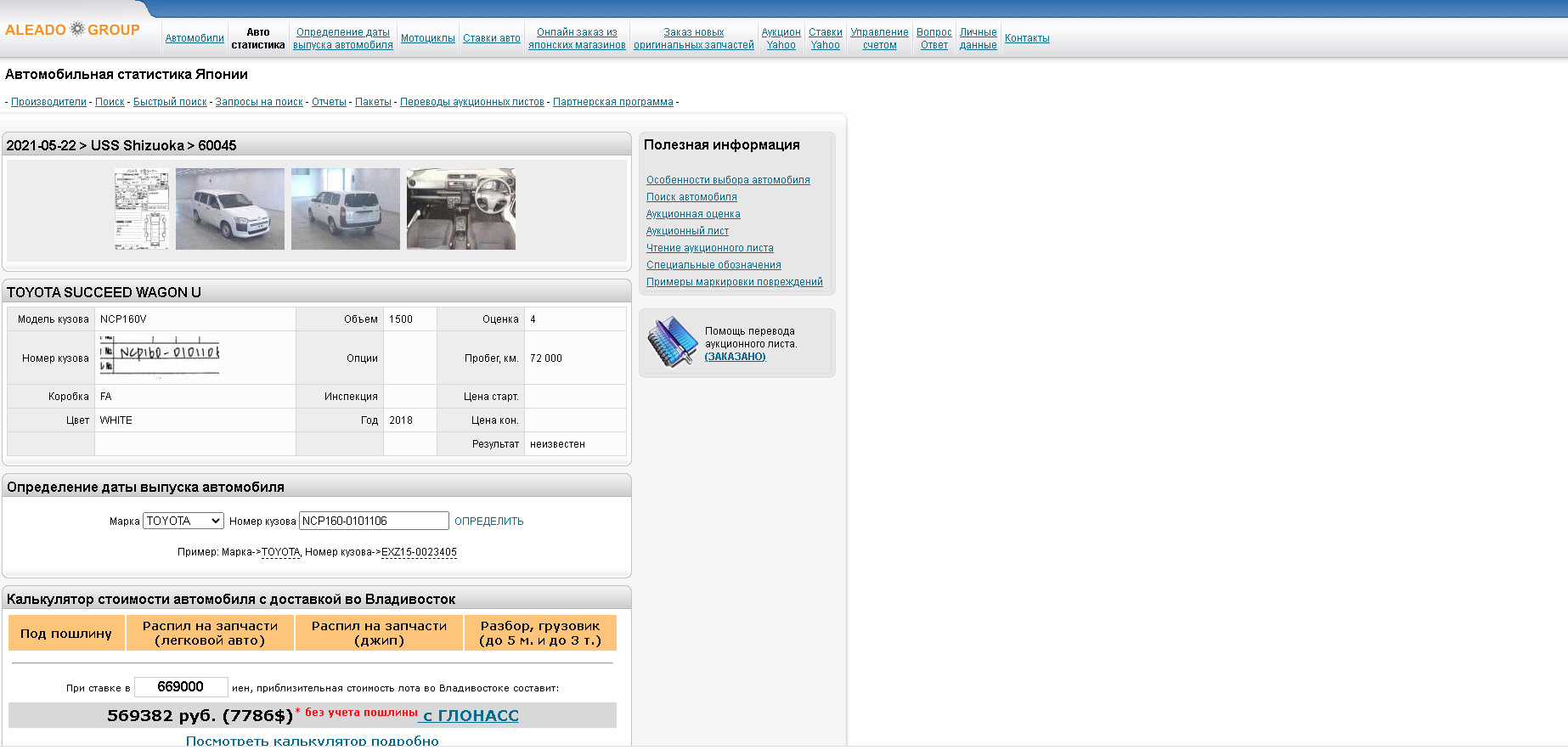
Task: Open the Мотоциклы menu item
Action: pyautogui.click(x=428, y=38)
